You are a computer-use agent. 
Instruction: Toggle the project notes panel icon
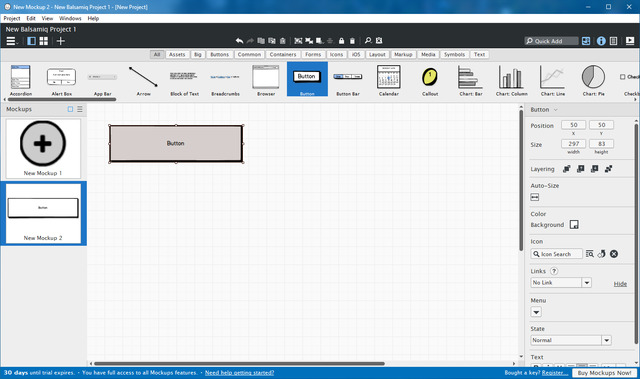click(613, 41)
